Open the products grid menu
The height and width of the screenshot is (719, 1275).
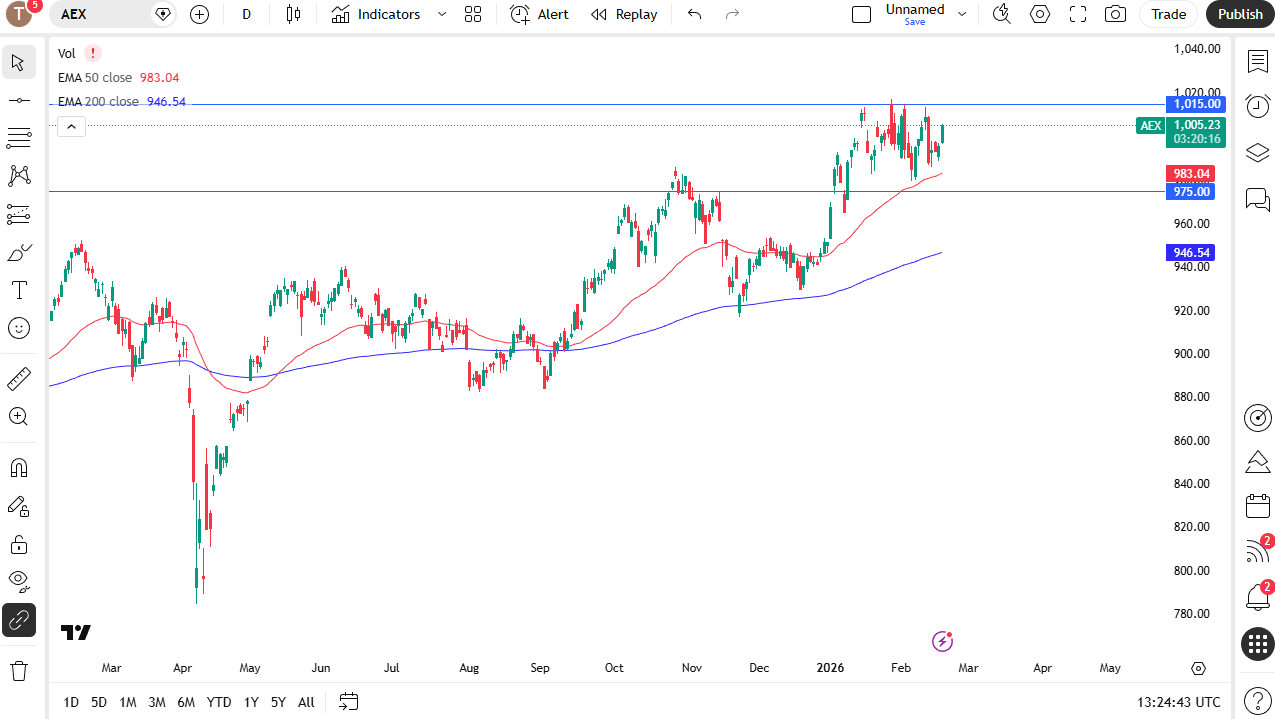[x=1257, y=644]
